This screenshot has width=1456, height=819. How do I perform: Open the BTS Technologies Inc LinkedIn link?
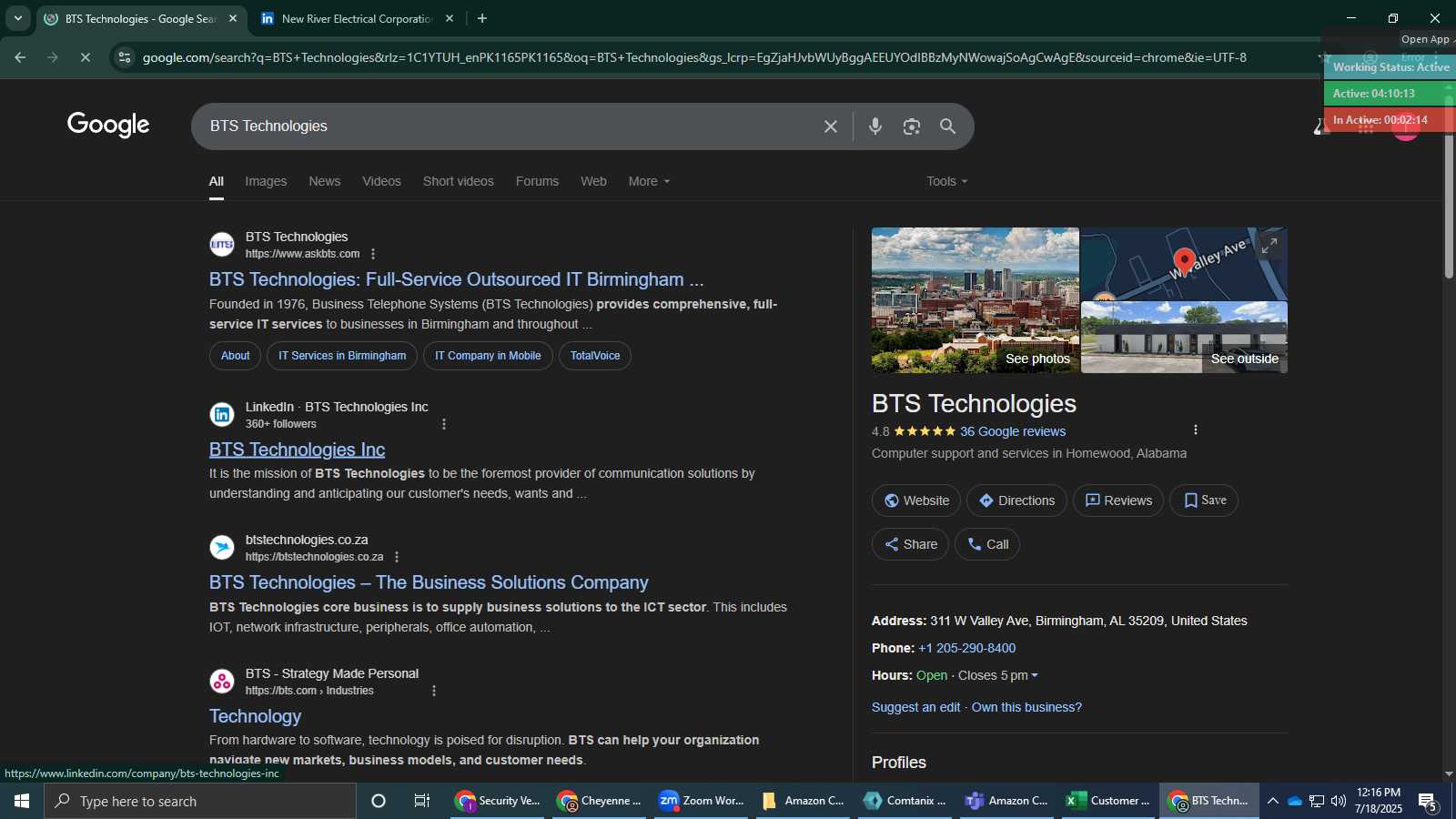tap(297, 450)
